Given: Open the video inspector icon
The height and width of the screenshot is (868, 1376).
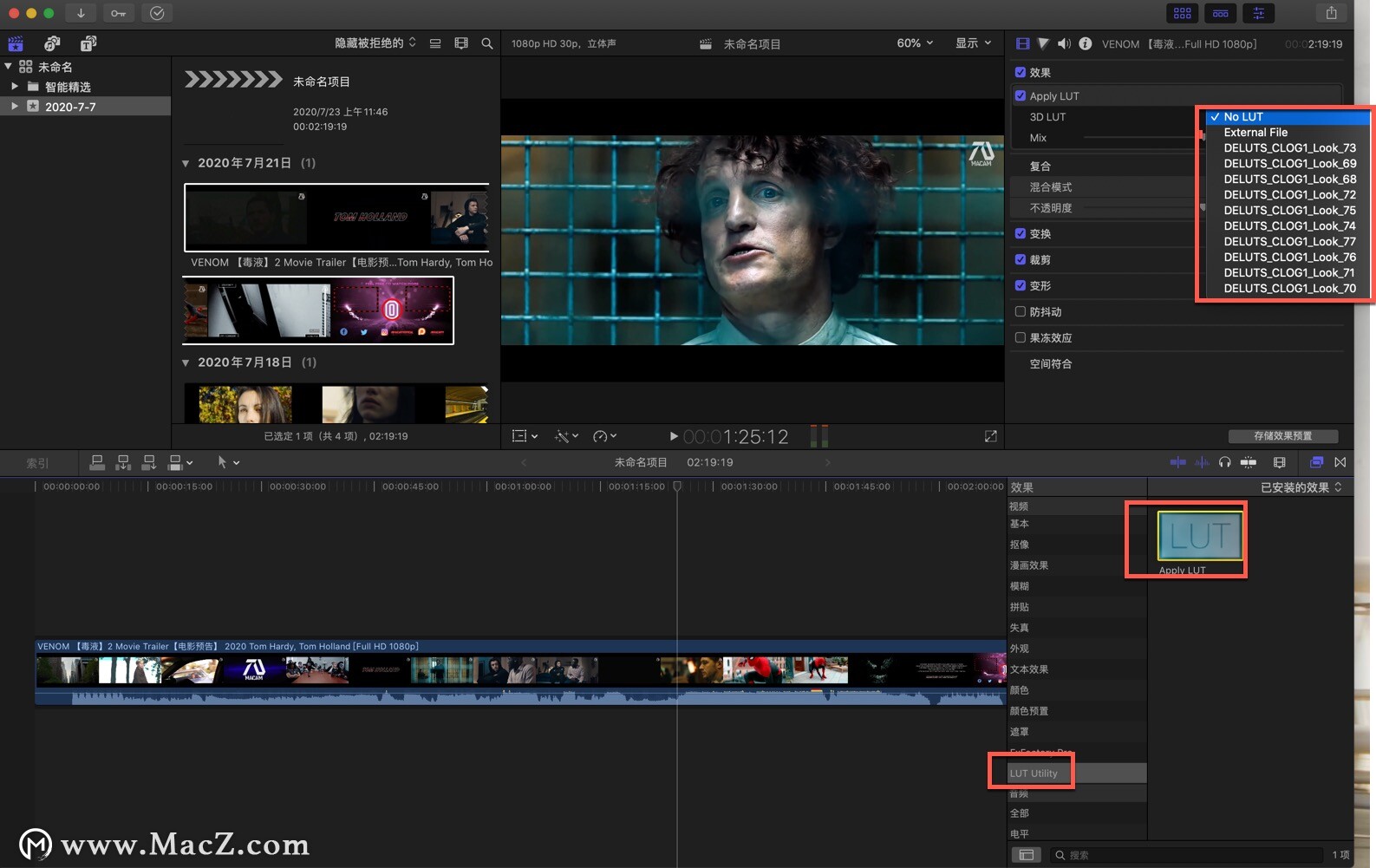Looking at the screenshot, I should [1022, 43].
